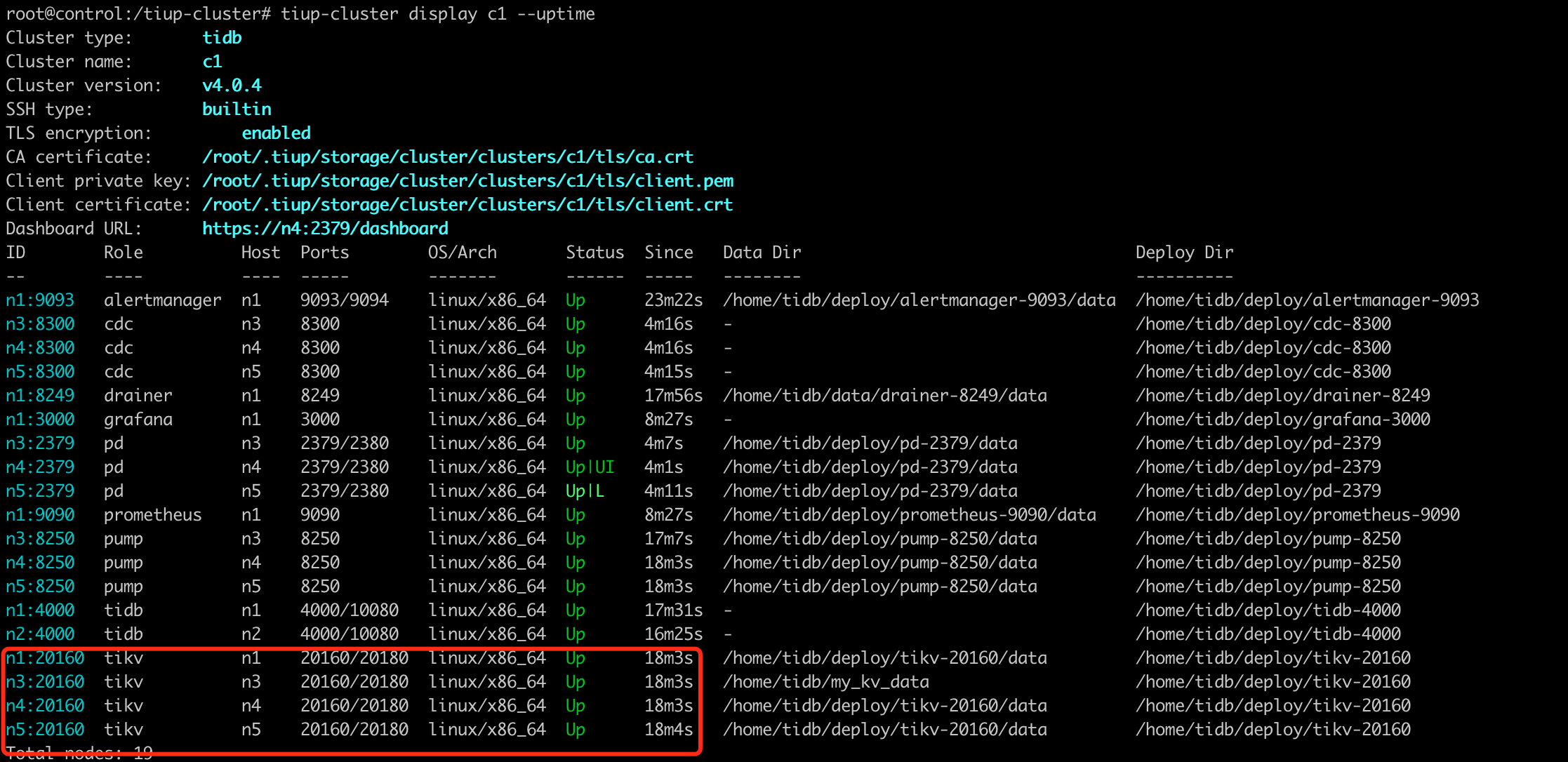Click the cluster name value c1 below tidb
This screenshot has width=1568, height=762.
click(x=212, y=62)
